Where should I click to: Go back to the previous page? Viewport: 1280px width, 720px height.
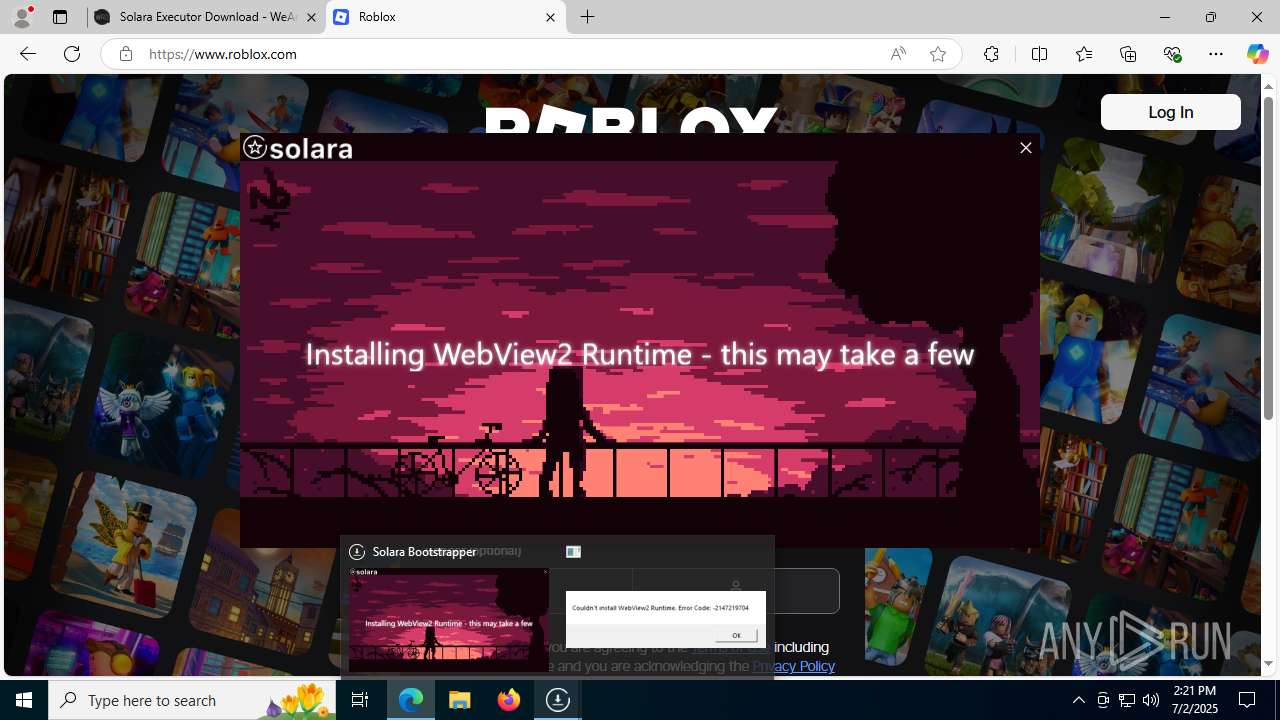[28, 54]
